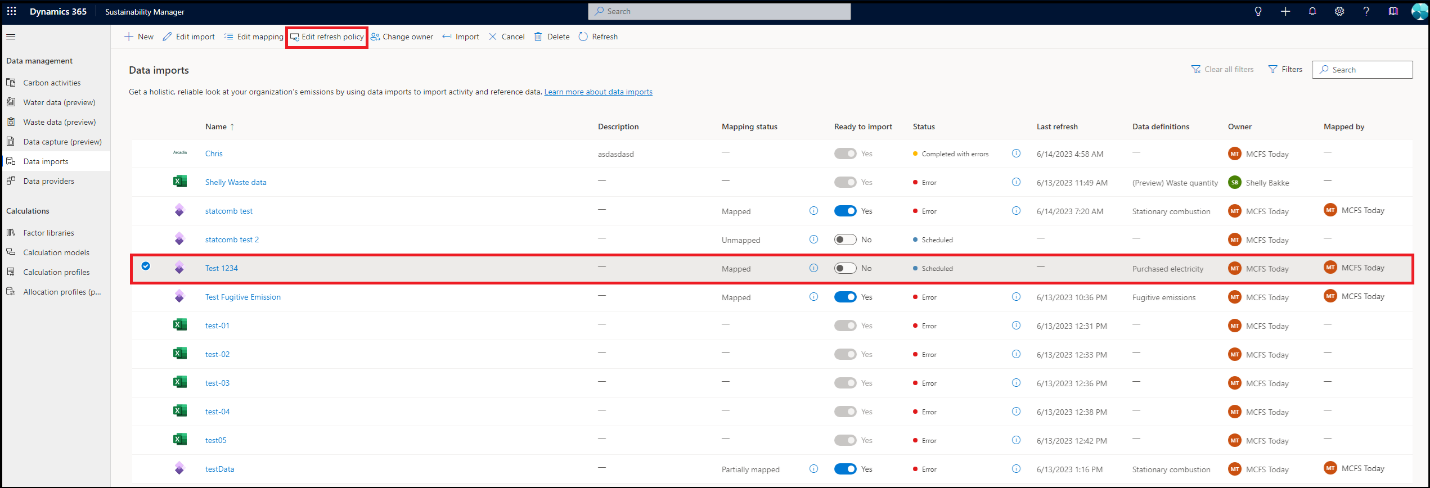The height and width of the screenshot is (488, 1430).
Task: Click the status info icon in test-01 row
Action: click(1016, 326)
